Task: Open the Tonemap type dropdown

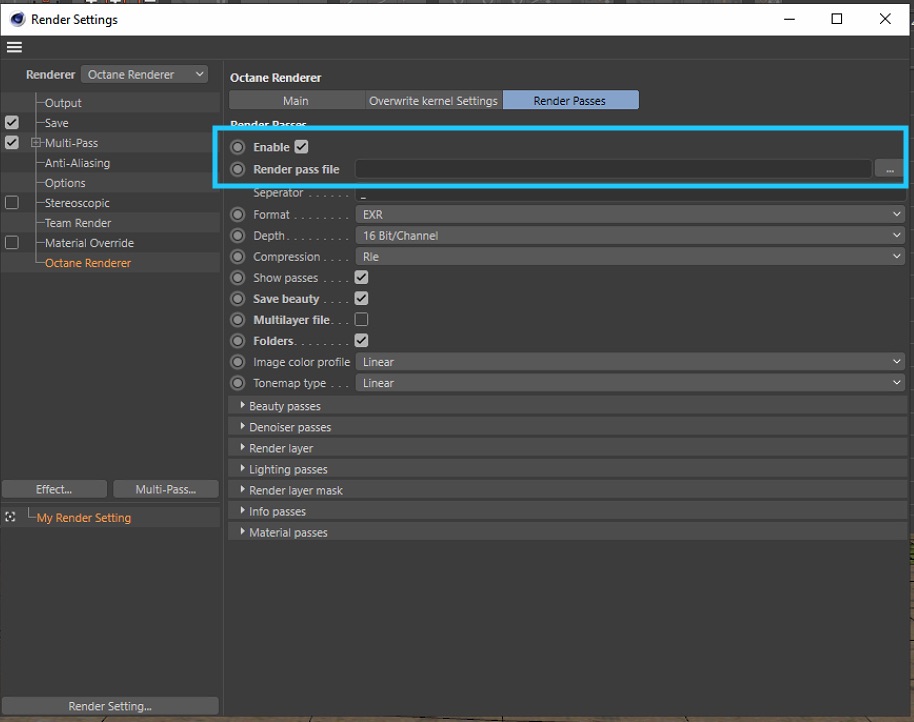Action: click(x=630, y=383)
